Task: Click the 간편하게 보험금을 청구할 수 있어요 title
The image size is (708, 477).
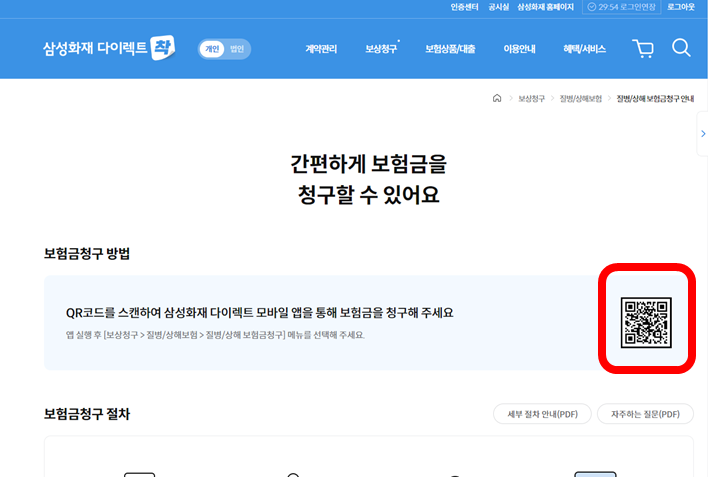Action: [x=368, y=179]
